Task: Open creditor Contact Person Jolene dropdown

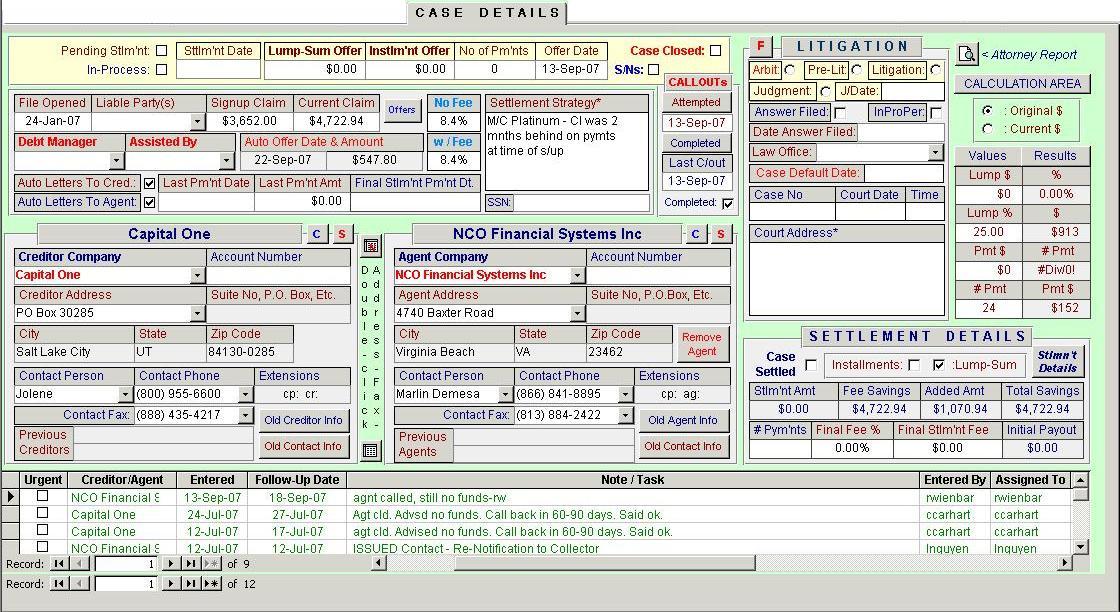Action: [125, 394]
